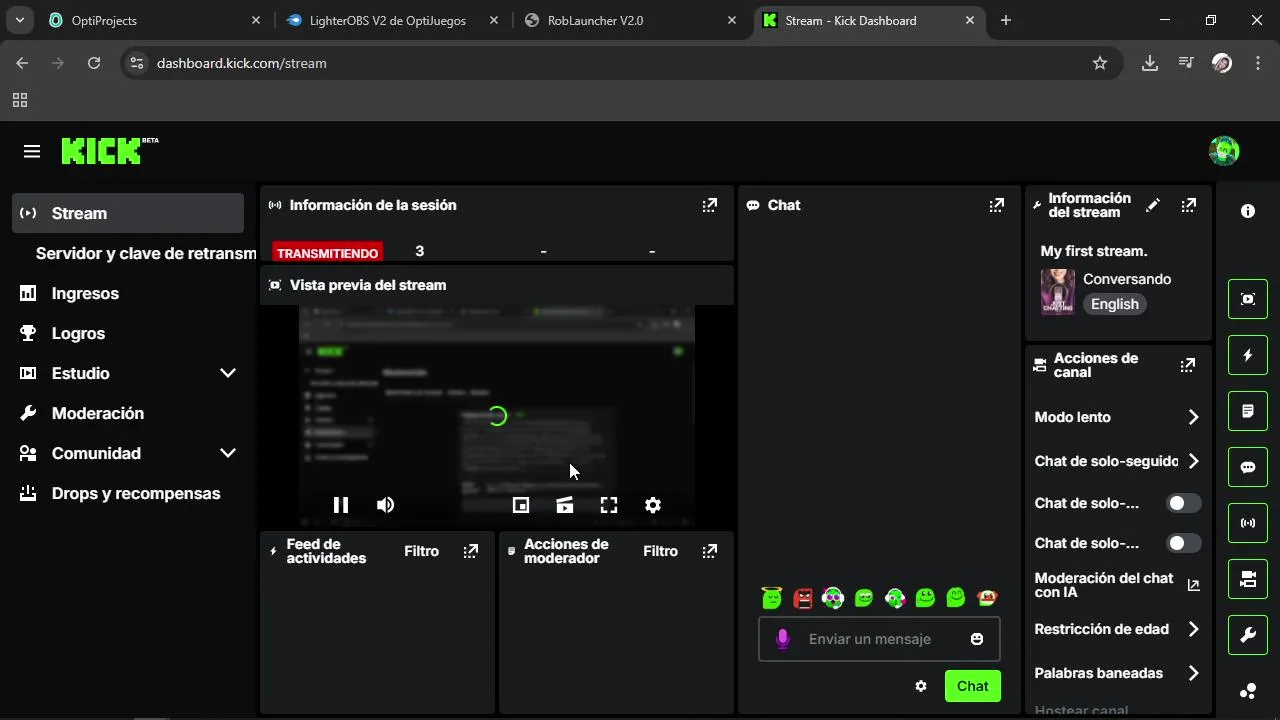
Task: Edit stream information with pencil icon
Action: pyautogui.click(x=1153, y=205)
